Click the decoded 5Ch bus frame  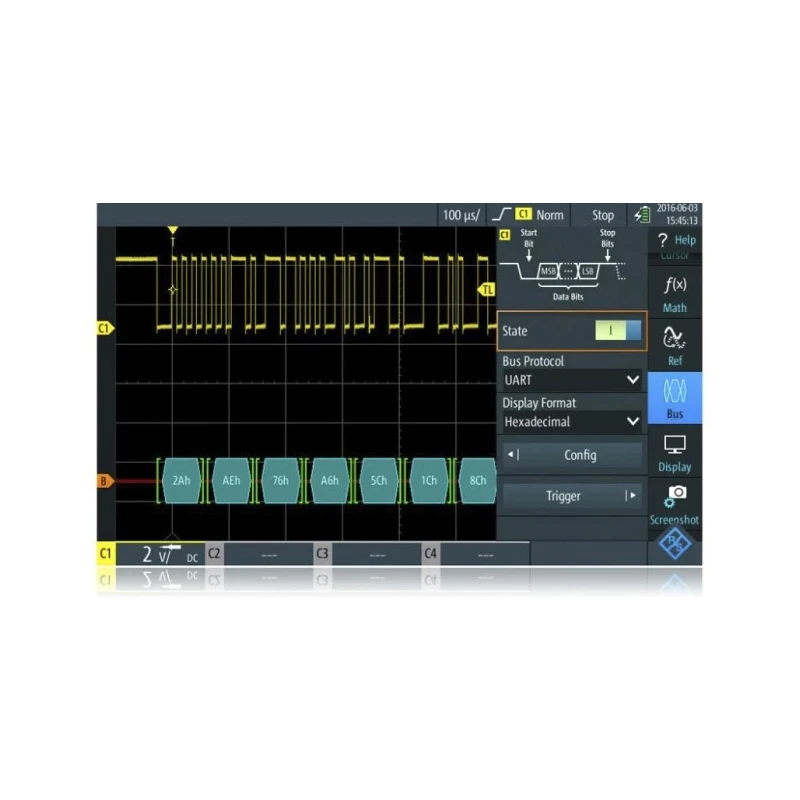pos(379,481)
